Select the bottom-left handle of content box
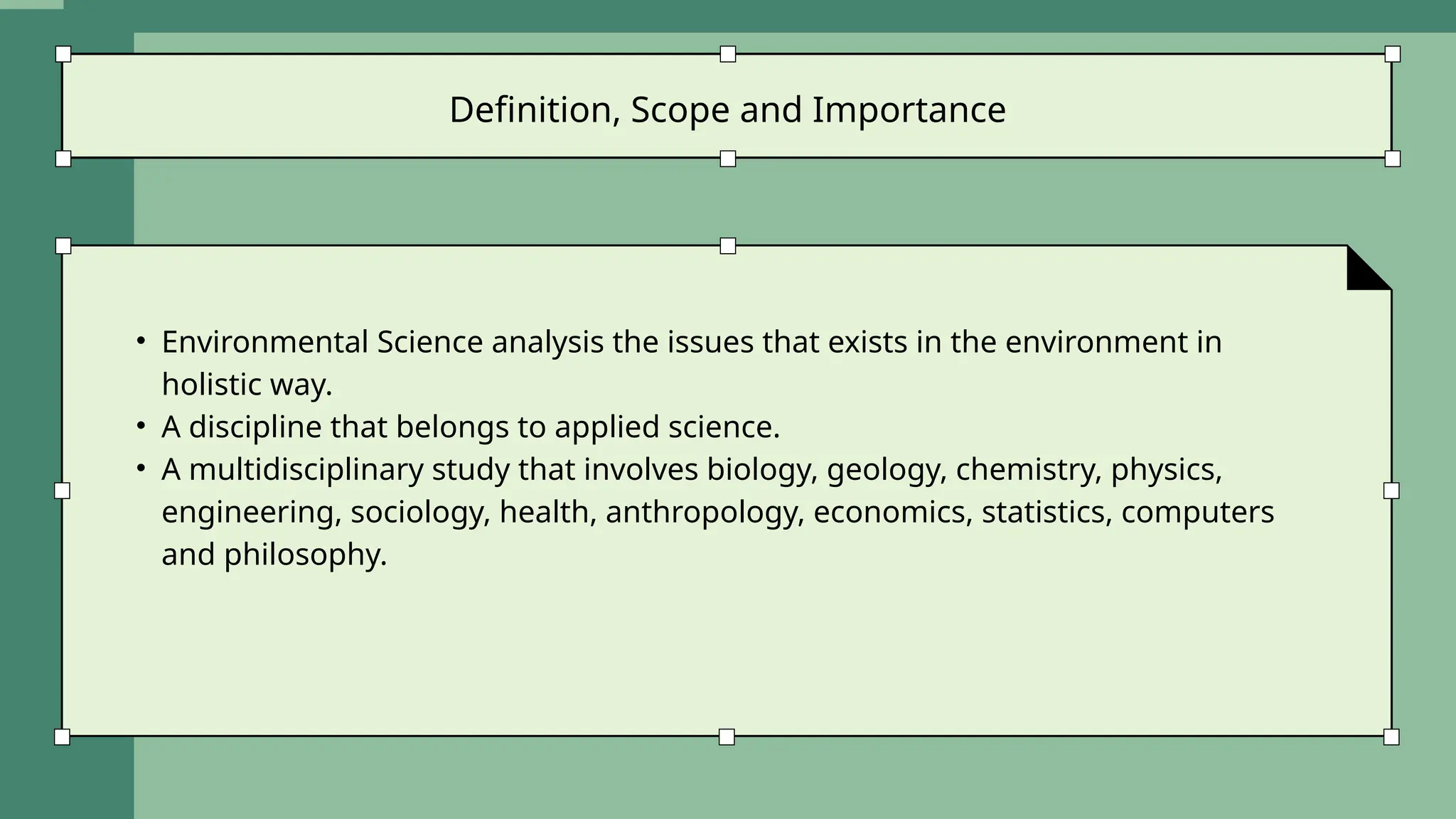1456x819 pixels. click(x=63, y=737)
